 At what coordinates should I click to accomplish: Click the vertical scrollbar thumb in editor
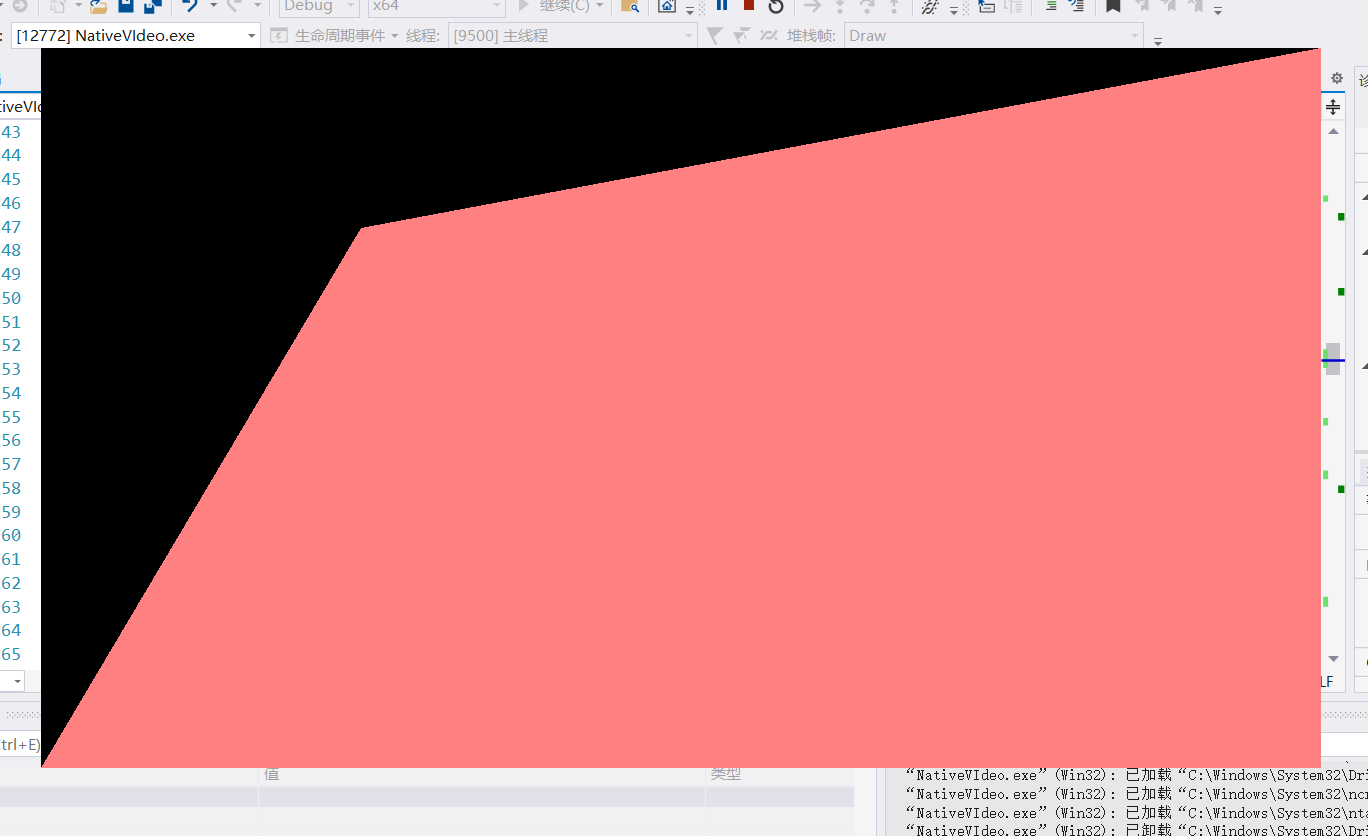1333,359
